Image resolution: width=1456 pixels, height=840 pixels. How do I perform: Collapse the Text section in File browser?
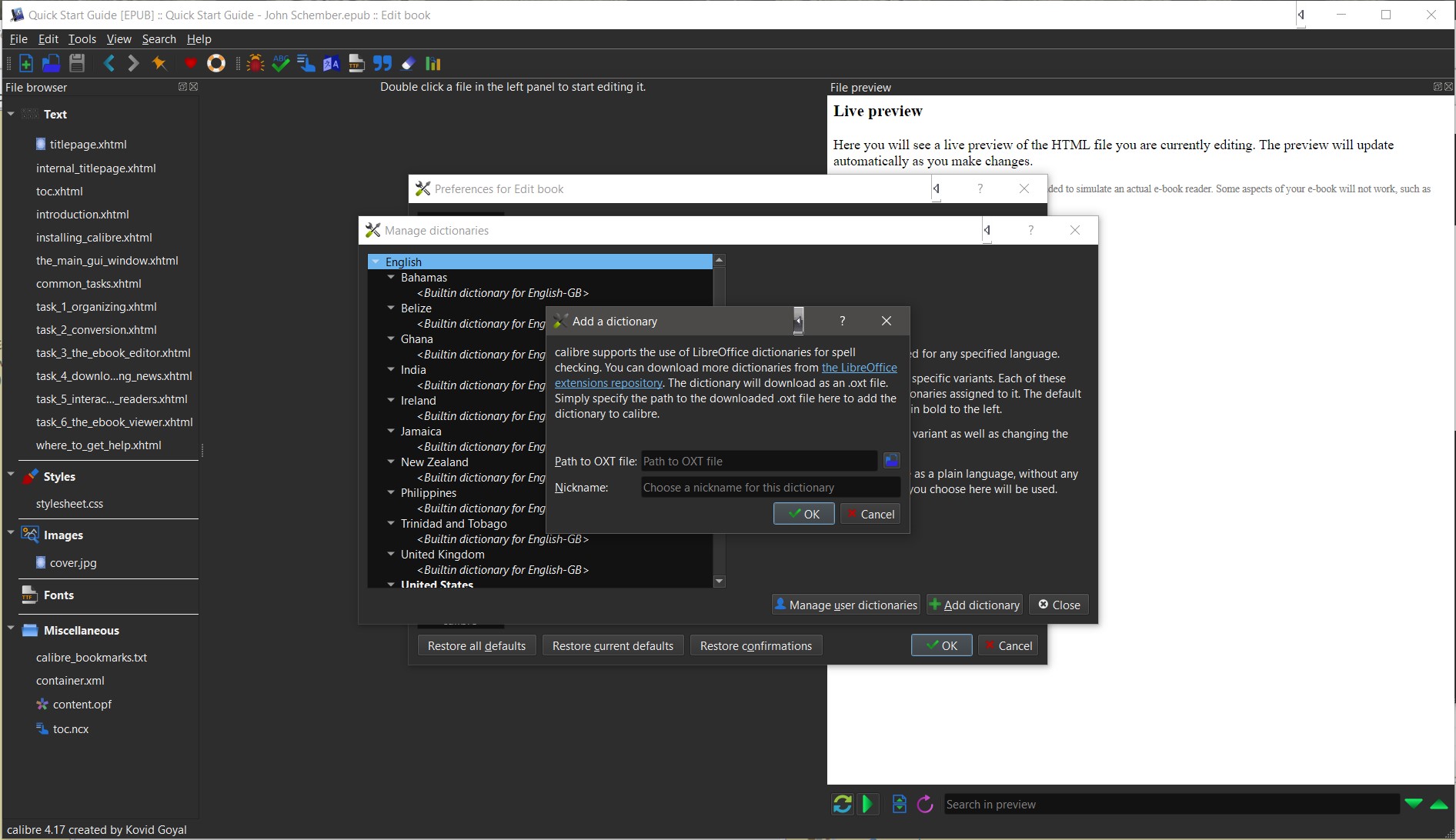(x=11, y=114)
